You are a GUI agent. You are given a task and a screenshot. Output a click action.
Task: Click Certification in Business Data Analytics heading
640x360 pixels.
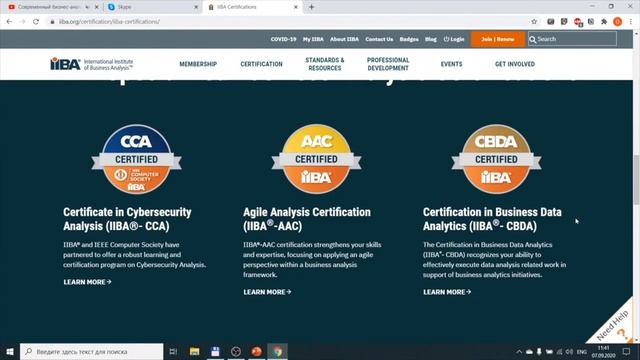point(492,219)
